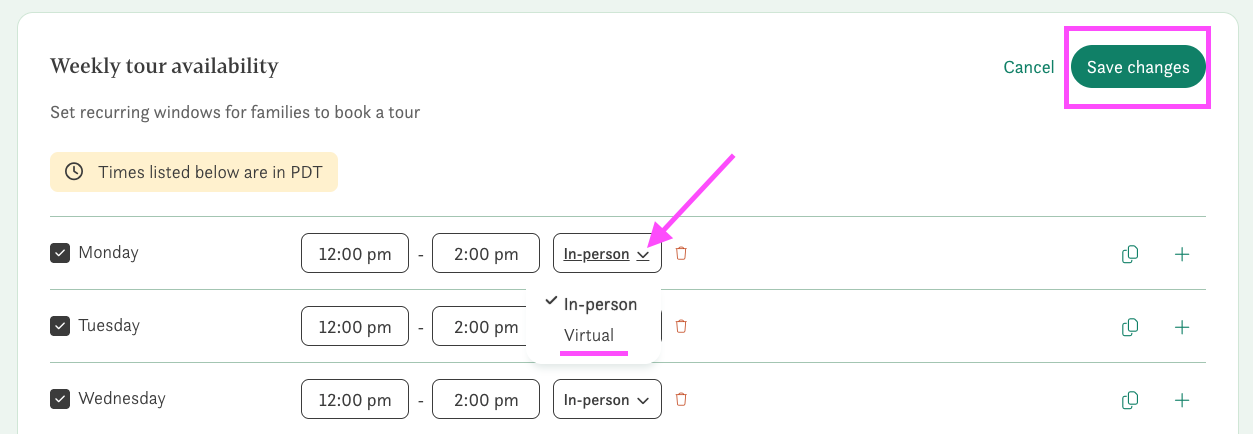Uncheck the Monday checkbox
1253x434 pixels.
click(x=60, y=253)
